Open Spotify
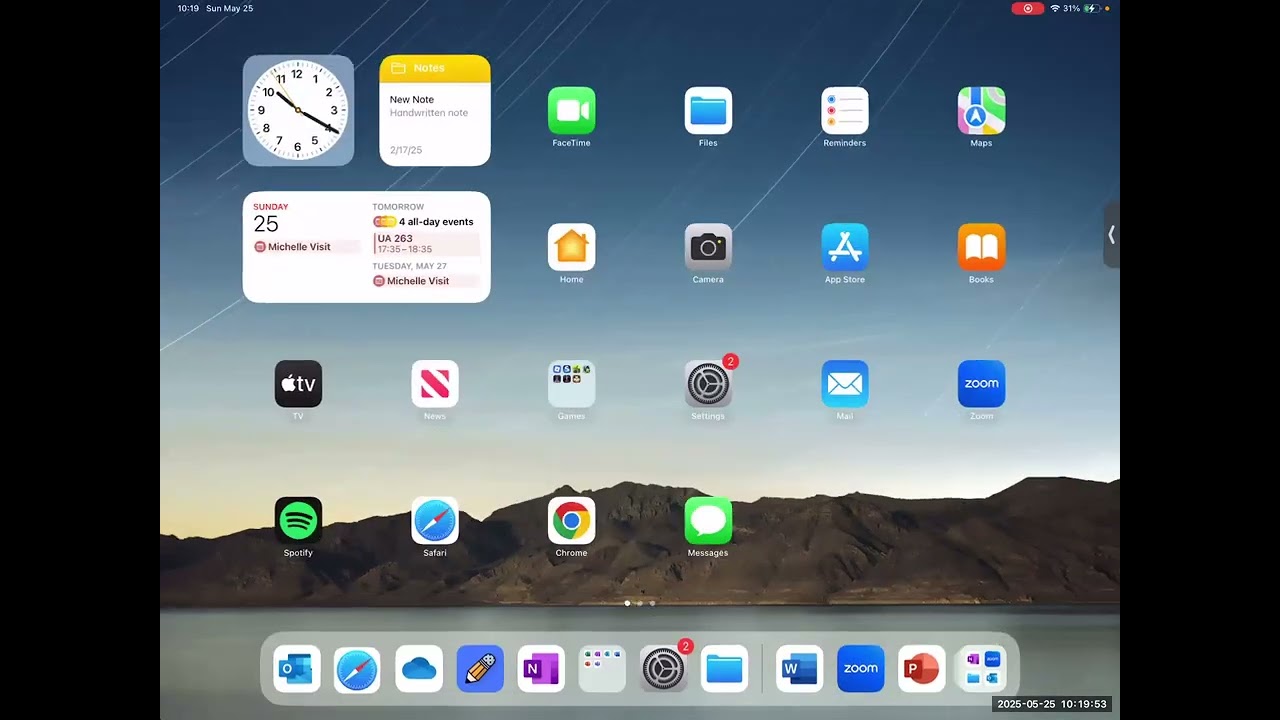1280x720 pixels. 298,521
